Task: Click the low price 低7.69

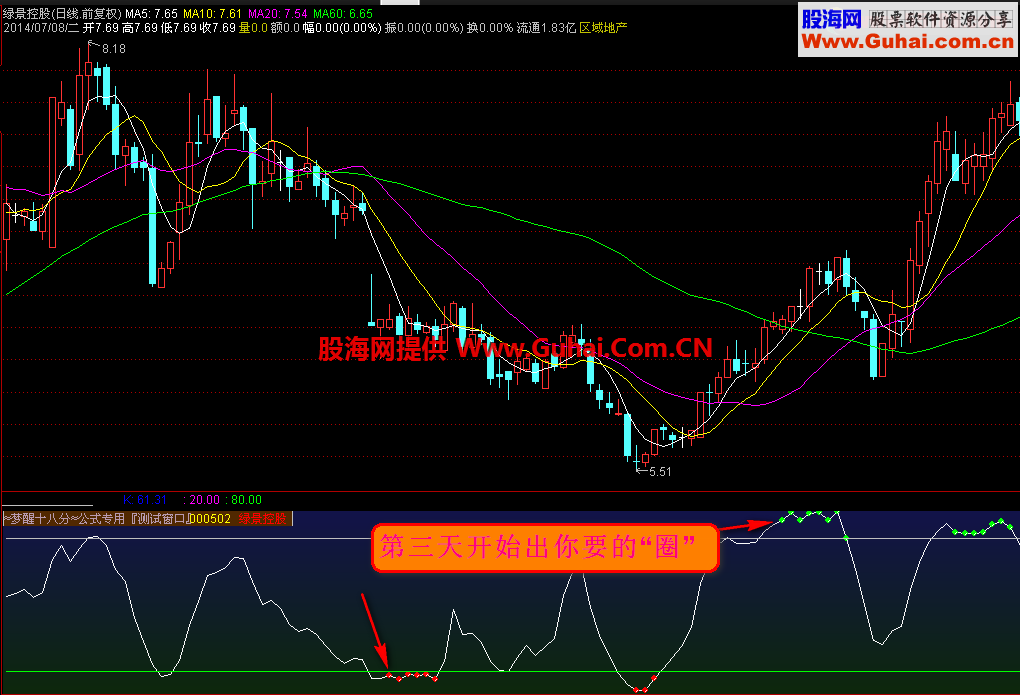Action: [179, 28]
